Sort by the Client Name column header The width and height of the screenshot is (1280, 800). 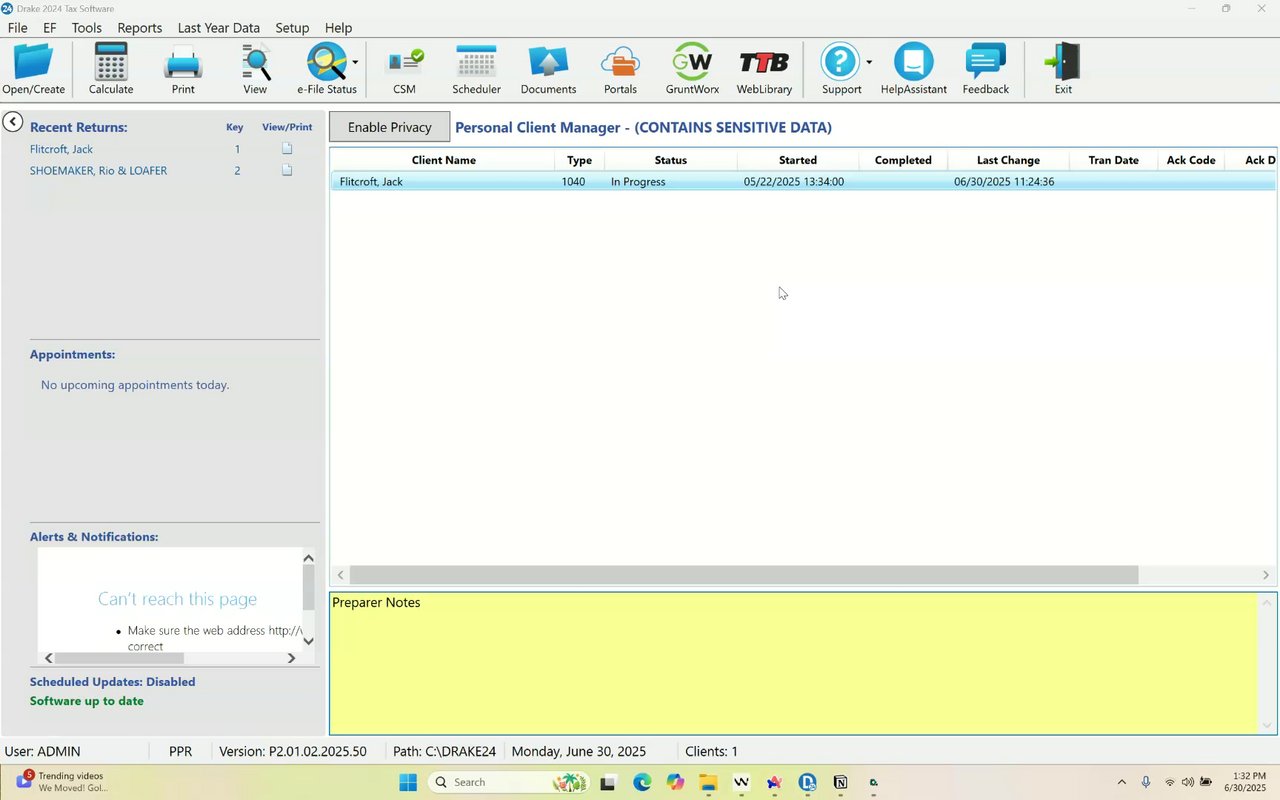[443, 160]
